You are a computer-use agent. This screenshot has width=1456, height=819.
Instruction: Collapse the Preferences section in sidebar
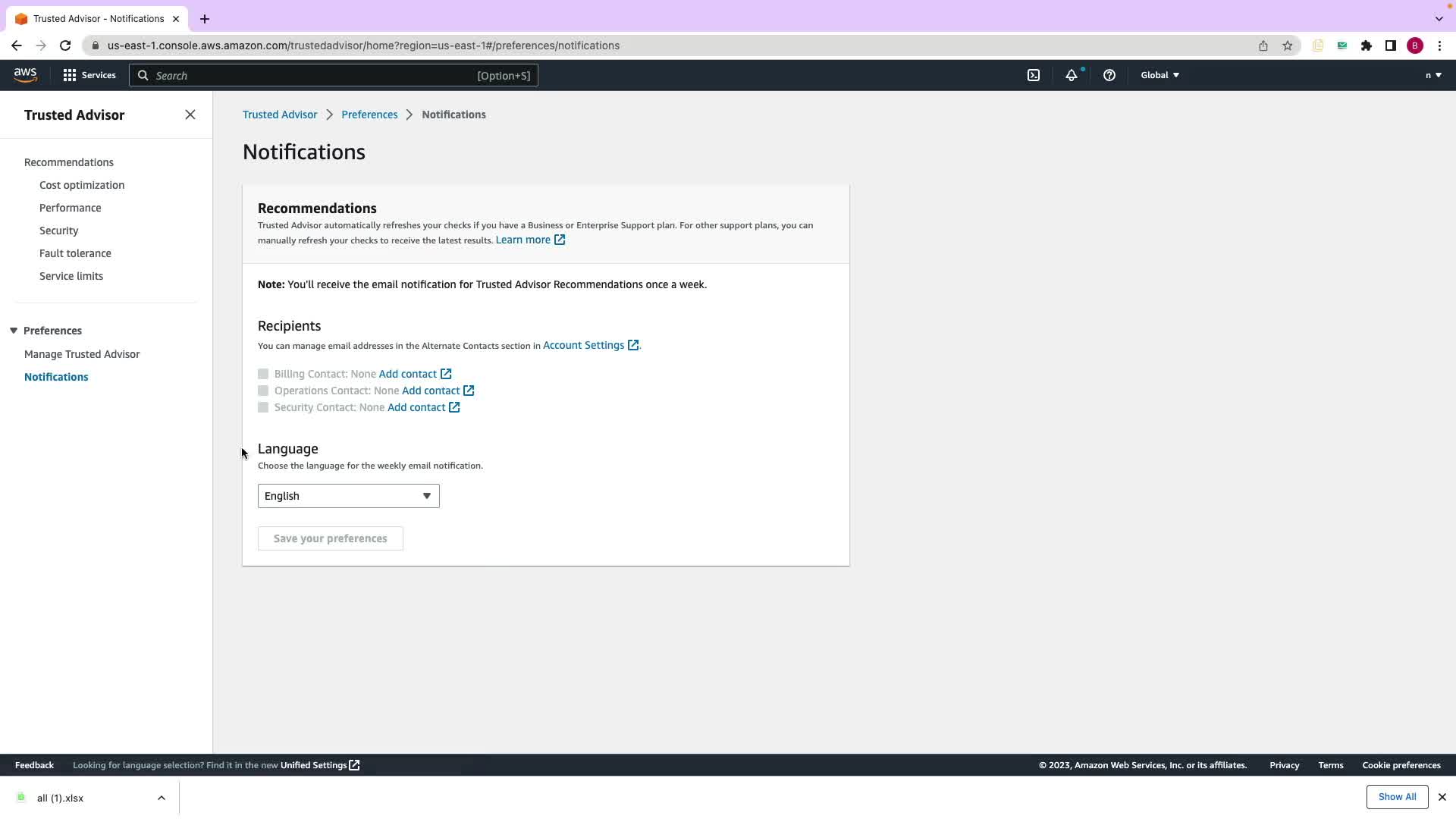(14, 331)
